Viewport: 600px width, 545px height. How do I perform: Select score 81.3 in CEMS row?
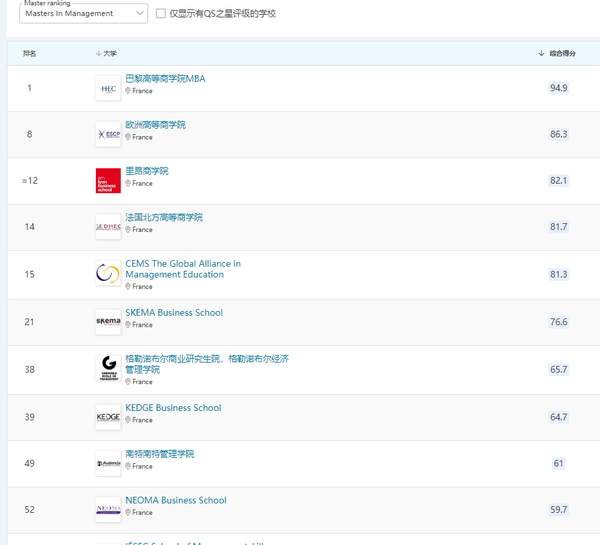coord(559,274)
